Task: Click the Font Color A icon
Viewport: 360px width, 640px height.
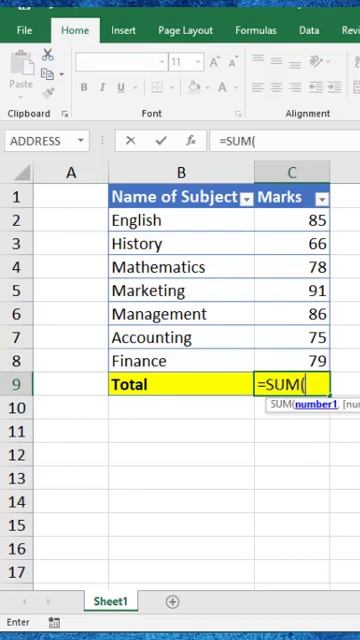Action: 222,87
